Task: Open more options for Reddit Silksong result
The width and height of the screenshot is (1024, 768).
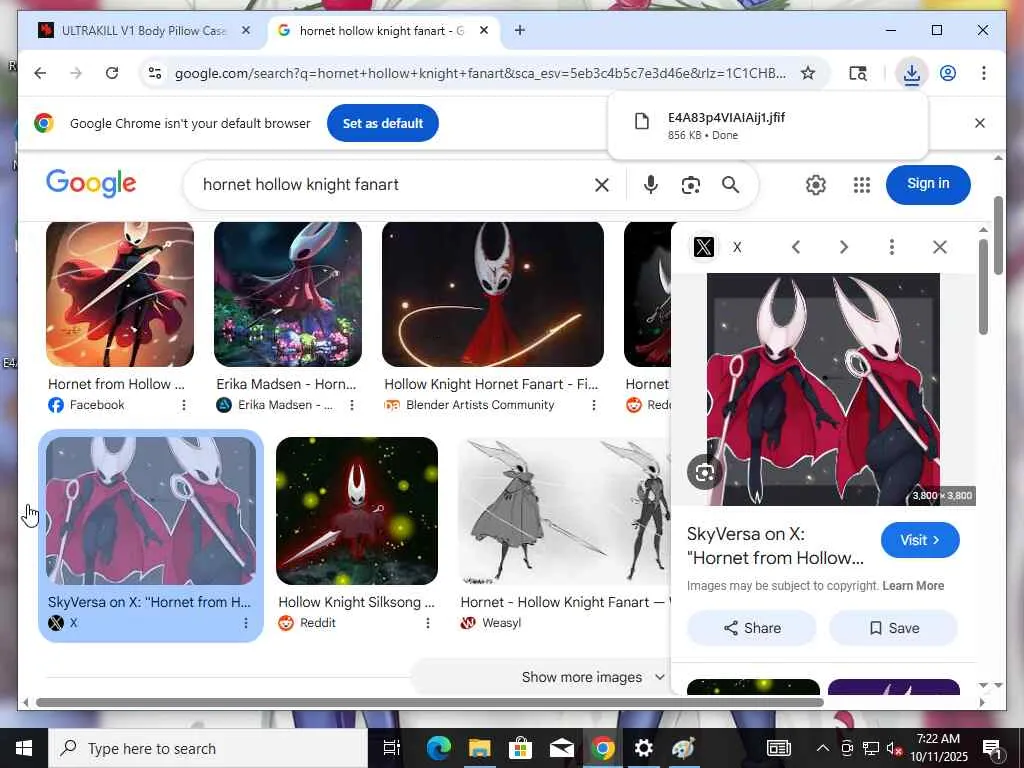Action: tap(428, 623)
